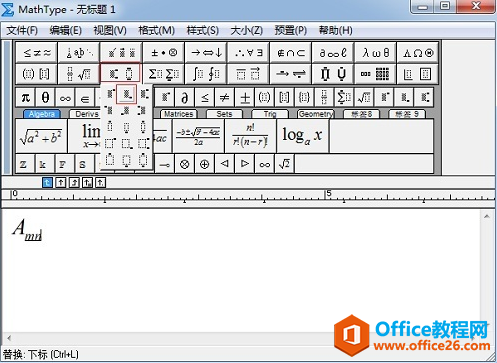Insert the partial derivative symbol
The width and height of the screenshot is (497, 363).
coord(185,98)
